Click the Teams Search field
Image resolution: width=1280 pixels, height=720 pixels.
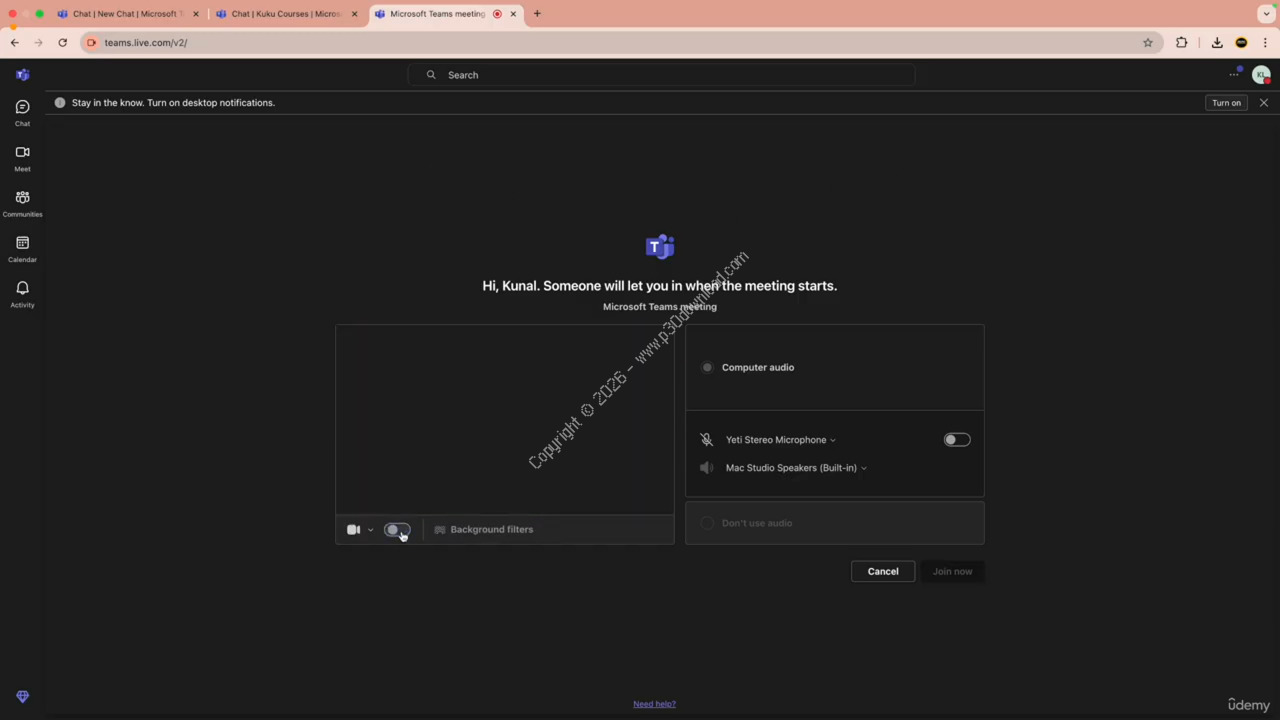tap(660, 75)
